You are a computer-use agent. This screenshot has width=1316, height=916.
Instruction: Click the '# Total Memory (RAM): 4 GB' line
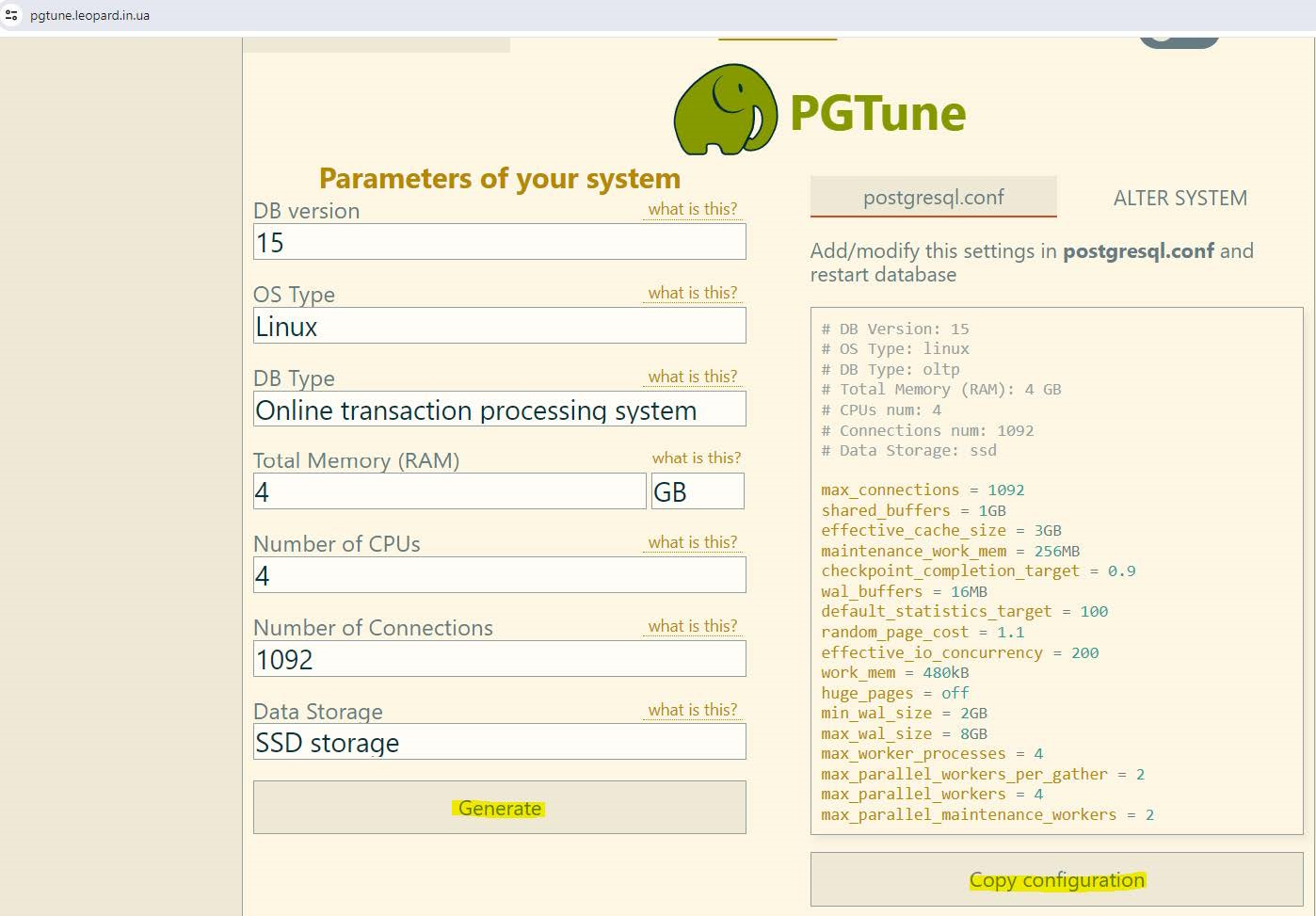point(941,389)
